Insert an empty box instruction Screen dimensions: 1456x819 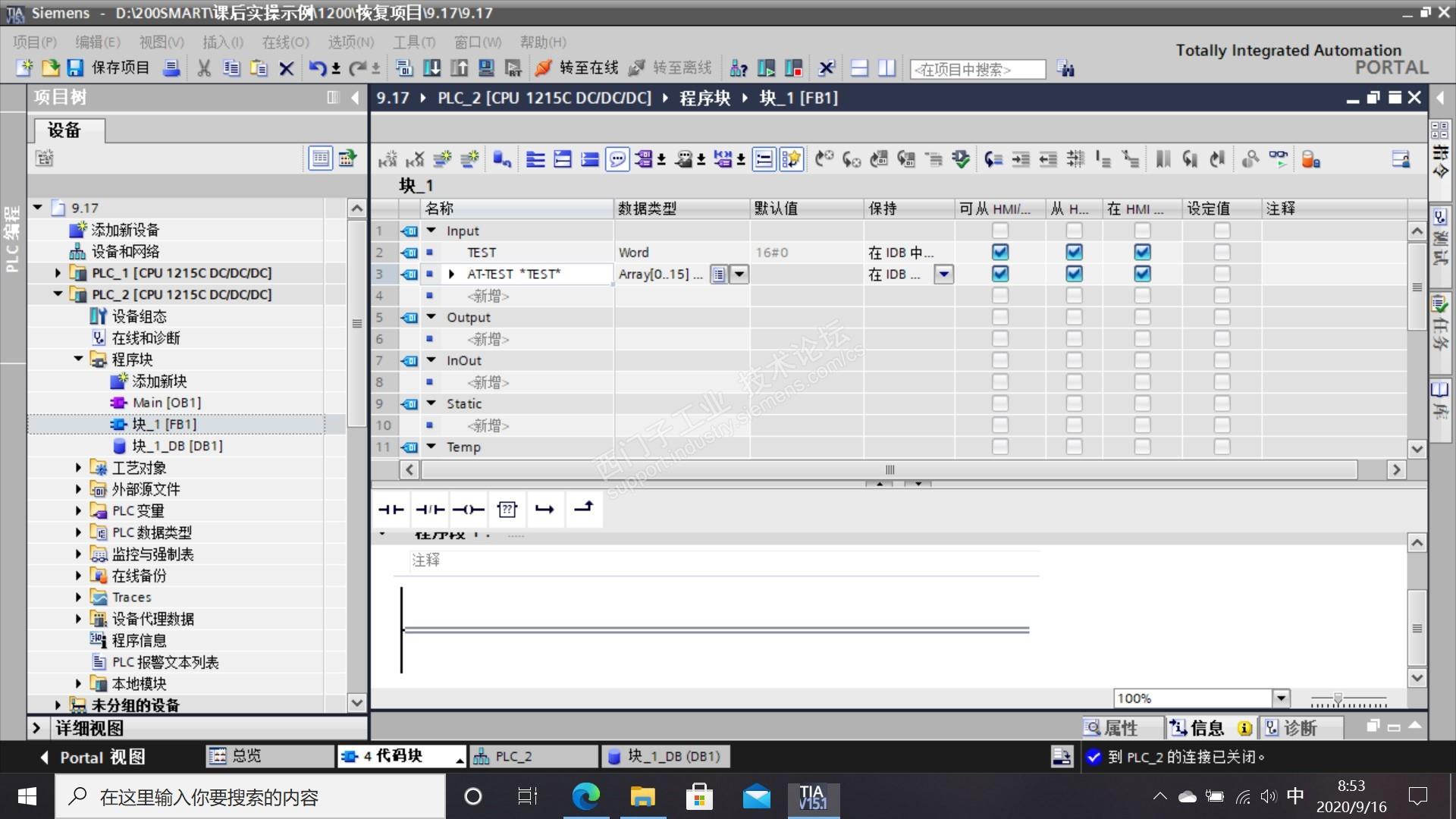pos(507,510)
